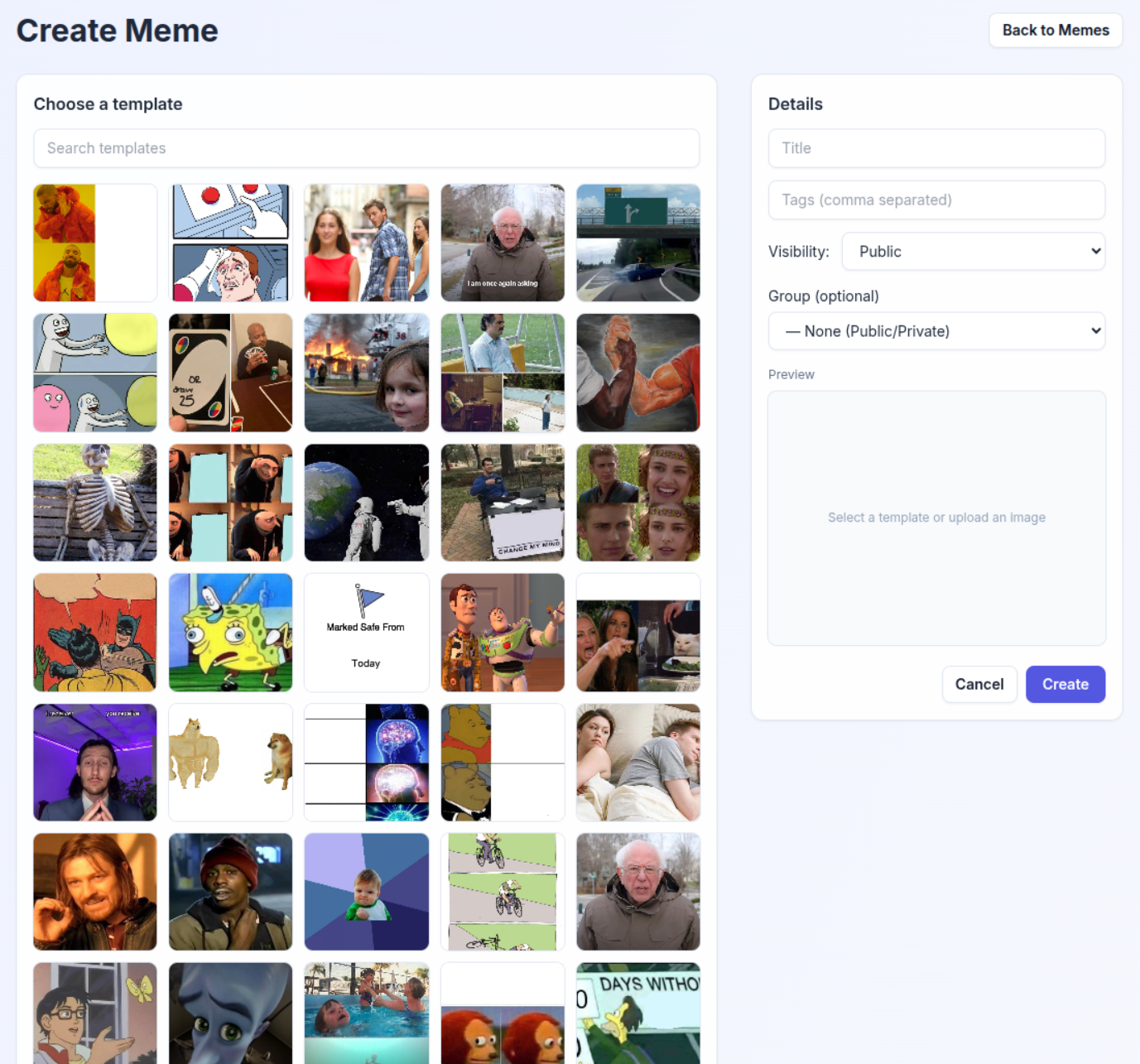
Task: Click the Create button
Action: click(1065, 684)
